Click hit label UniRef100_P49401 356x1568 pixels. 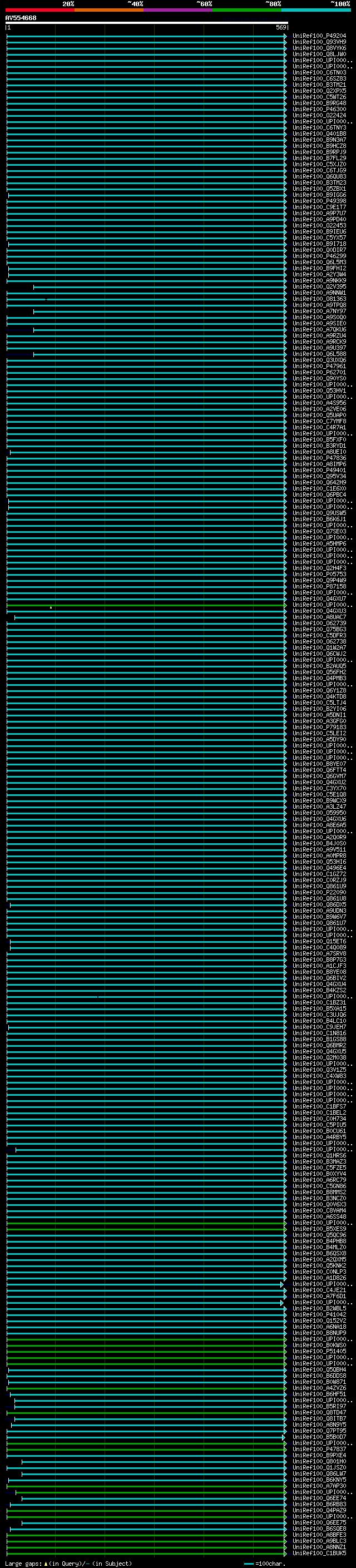pyautogui.click(x=319, y=470)
